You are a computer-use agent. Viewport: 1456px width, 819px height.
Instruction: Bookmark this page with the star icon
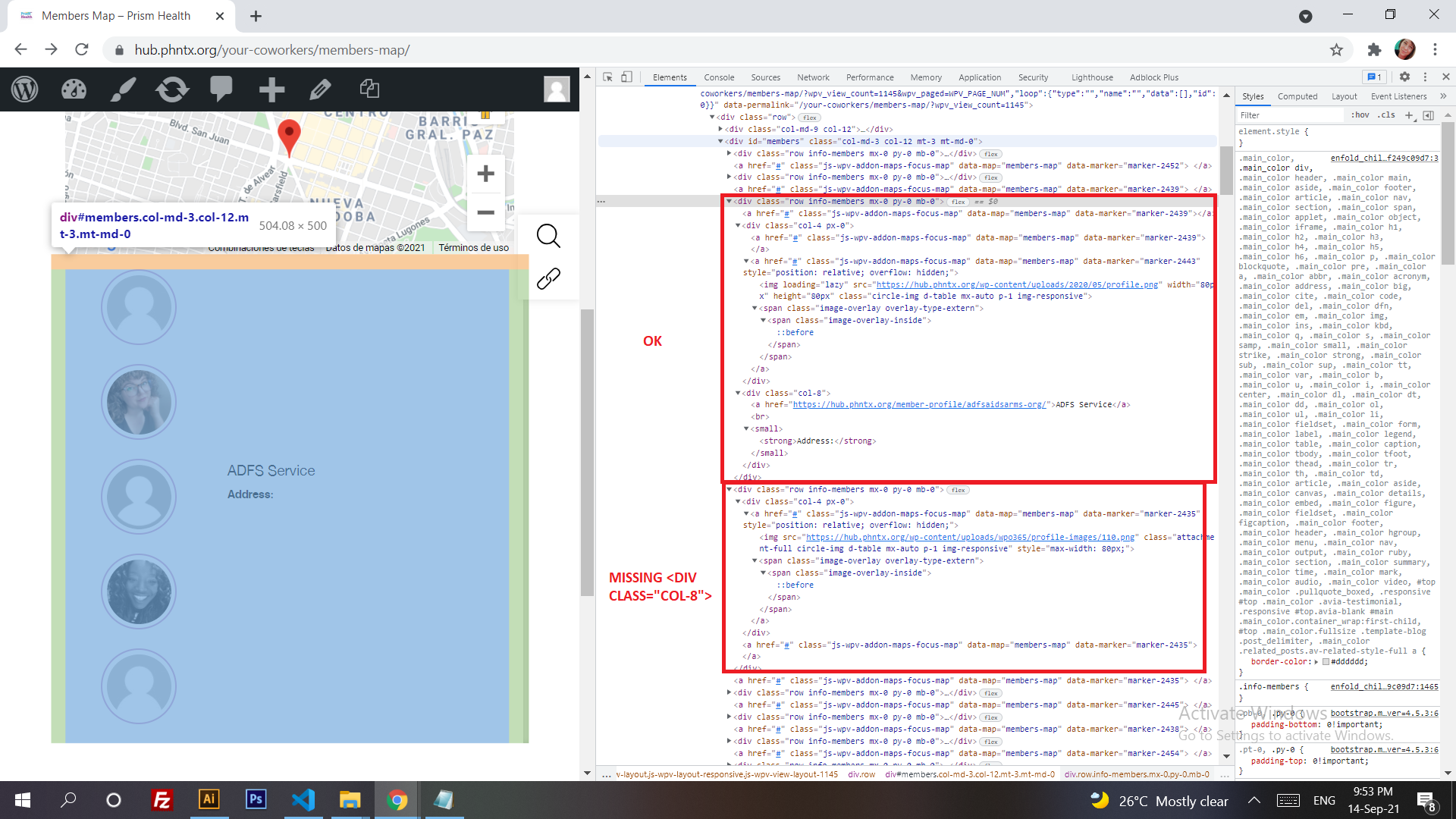tap(1336, 50)
